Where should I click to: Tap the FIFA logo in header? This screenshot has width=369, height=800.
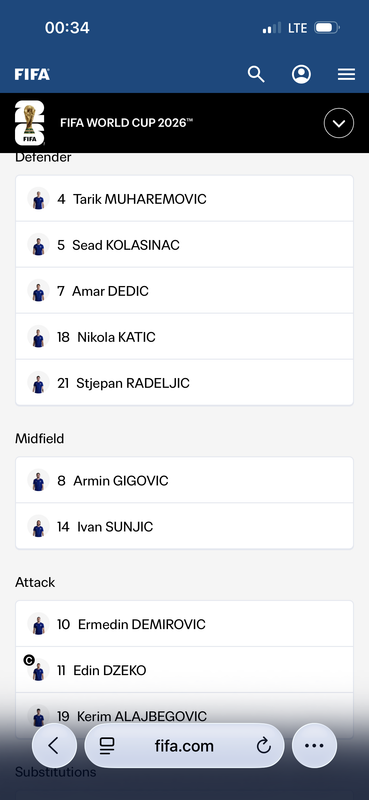tap(32, 74)
